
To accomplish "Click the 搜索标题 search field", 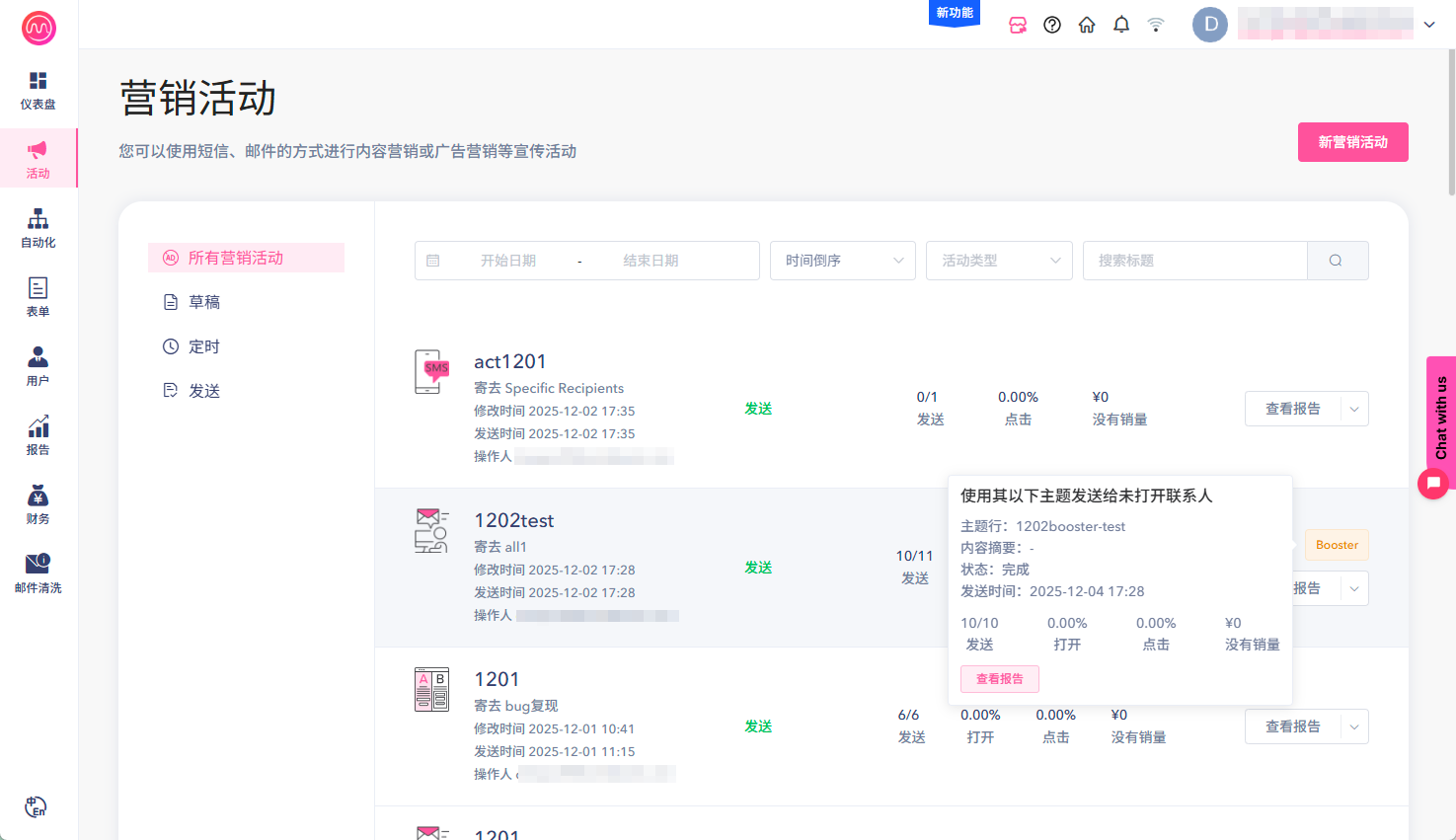I will 1194,261.
